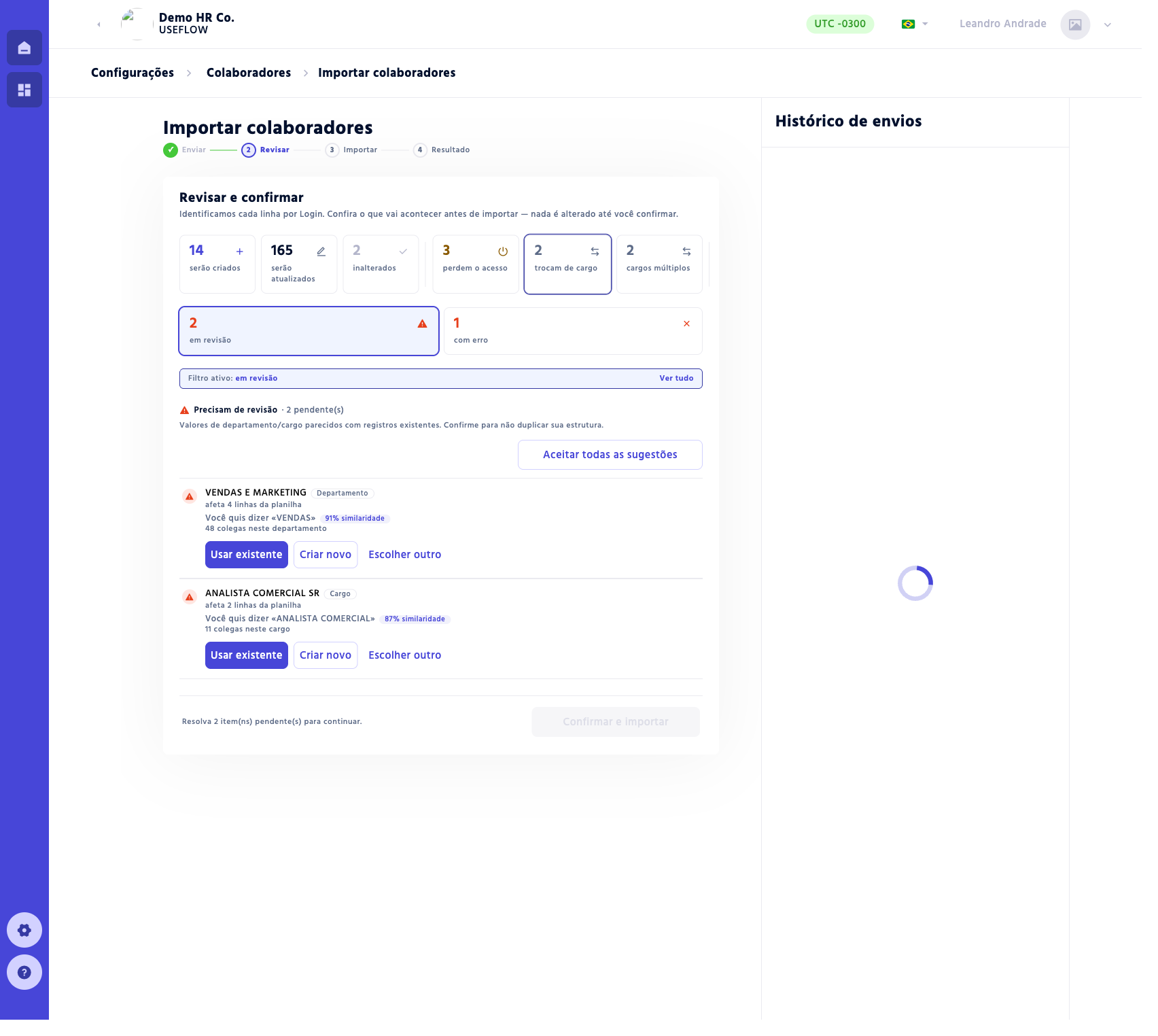This screenshot has width=1158, height=1036.
Task: Click warning triangle on em revisão card
Action: (x=422, y=324)
